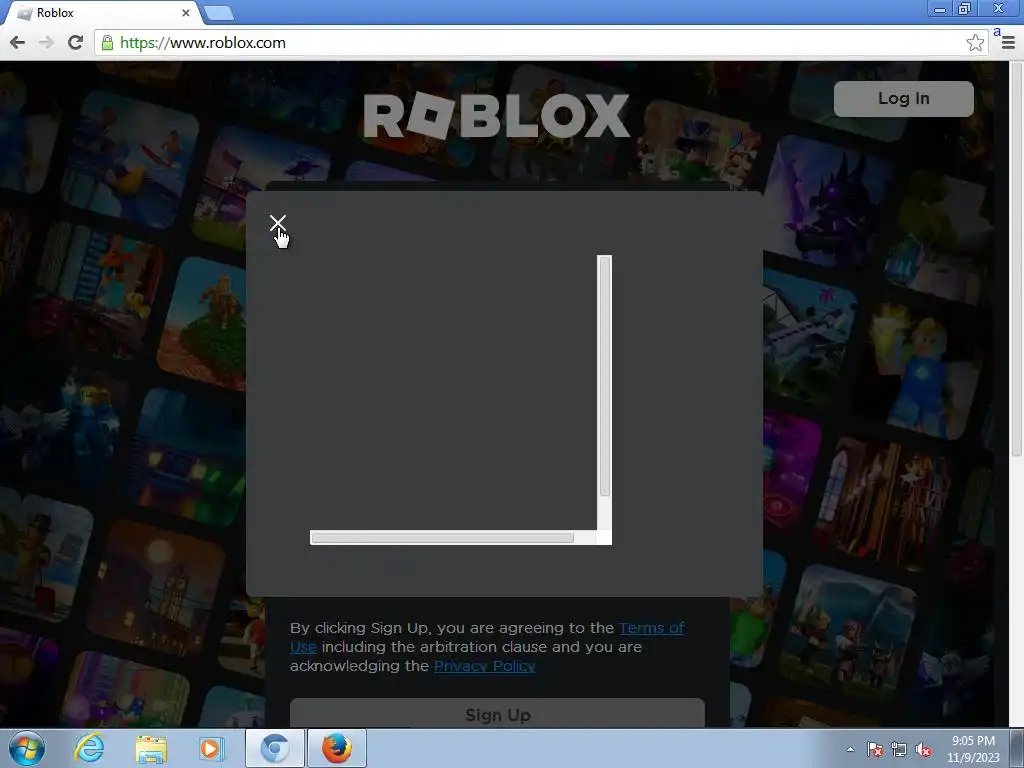
Task: Open Windows Media Player from taskbar
Action: click(x=211, y=748)
